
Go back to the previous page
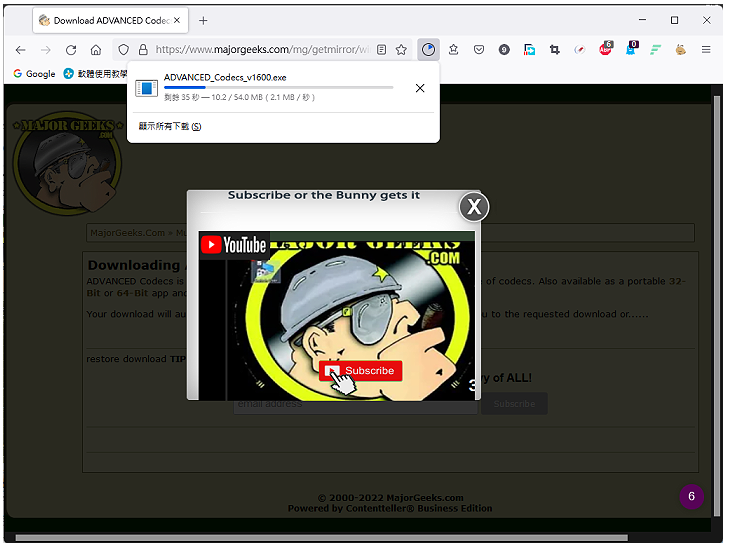pyautogui.click(x=20, y=50)
